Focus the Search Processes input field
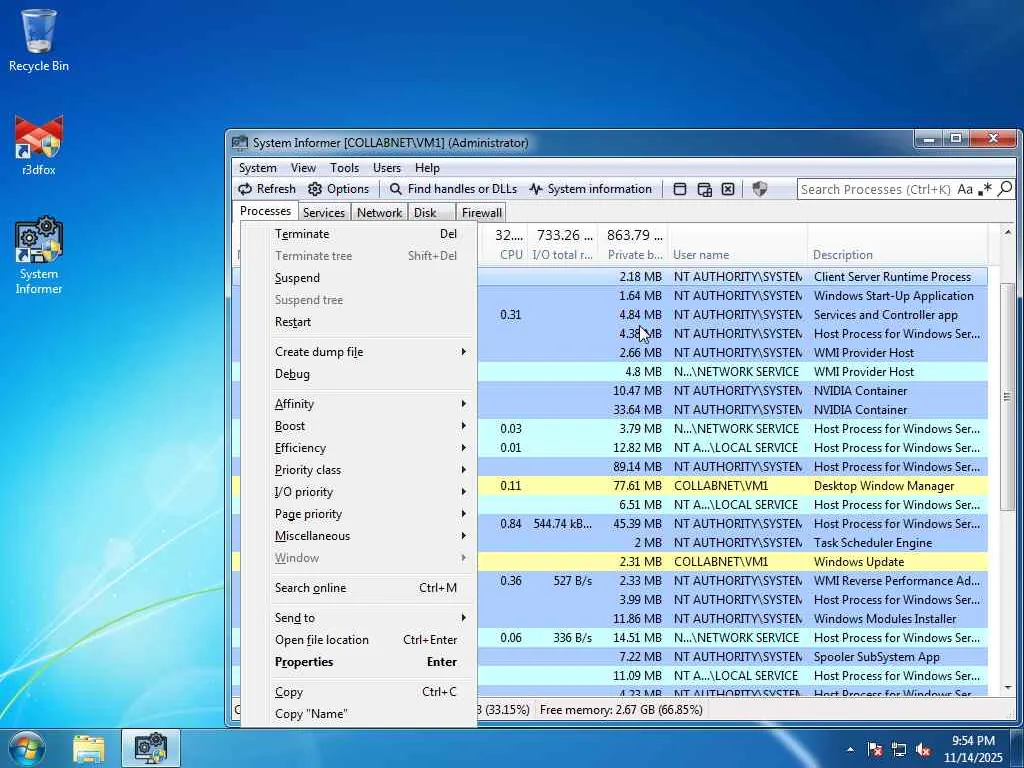Viewport: 1024px width, 768px height. tap(876, 189)
